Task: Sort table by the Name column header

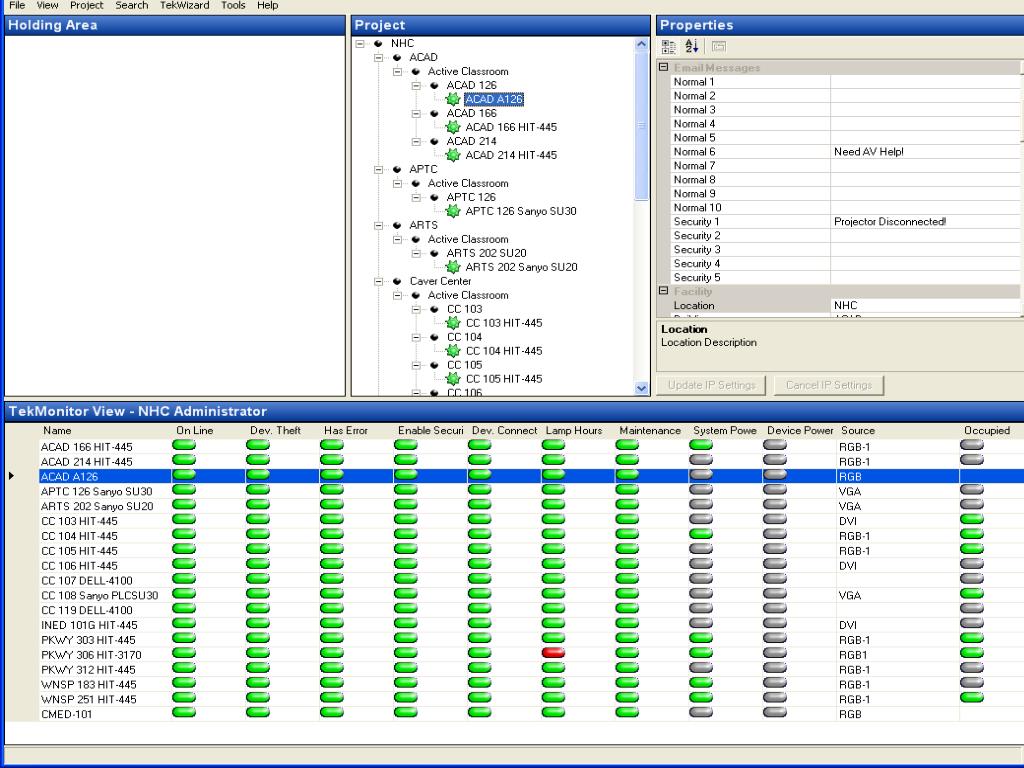Action: click(x=57, y=430)
